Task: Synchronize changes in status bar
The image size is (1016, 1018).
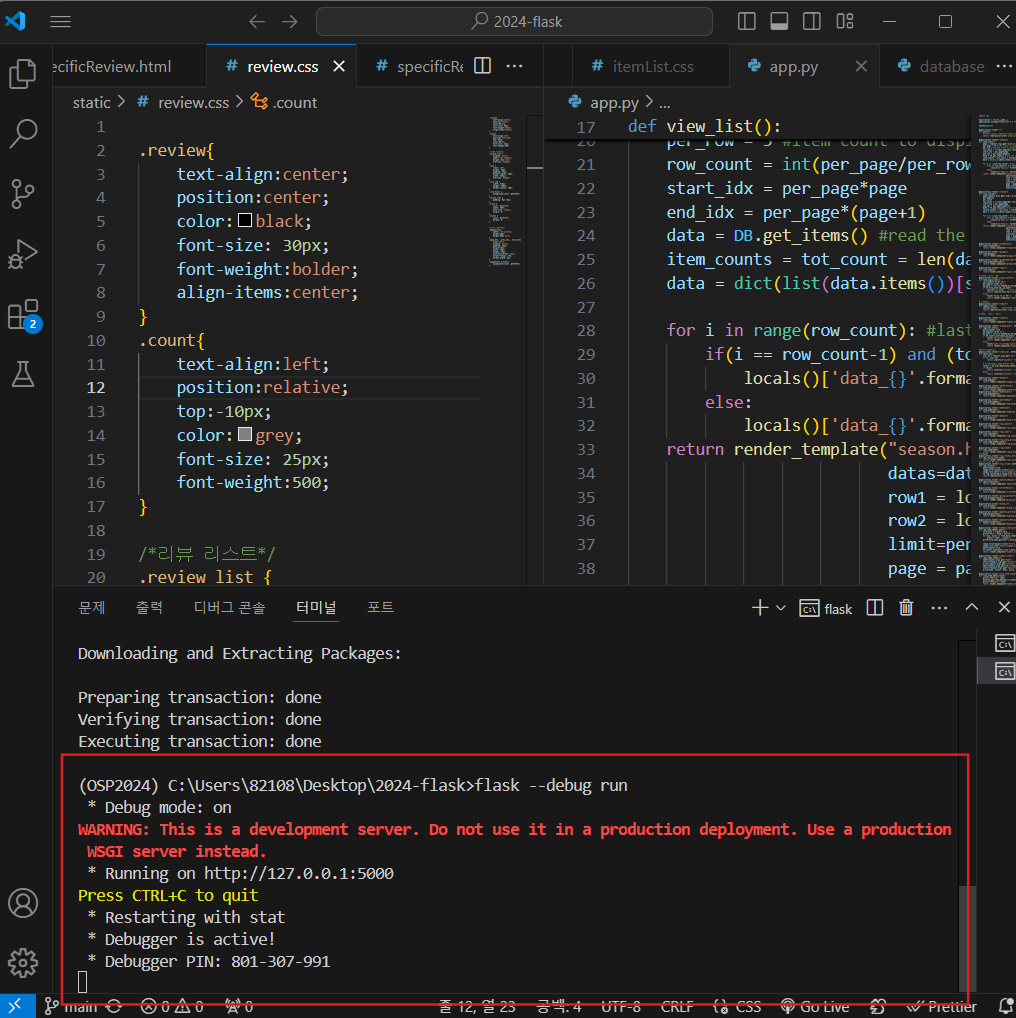Action: [114, 1006]
